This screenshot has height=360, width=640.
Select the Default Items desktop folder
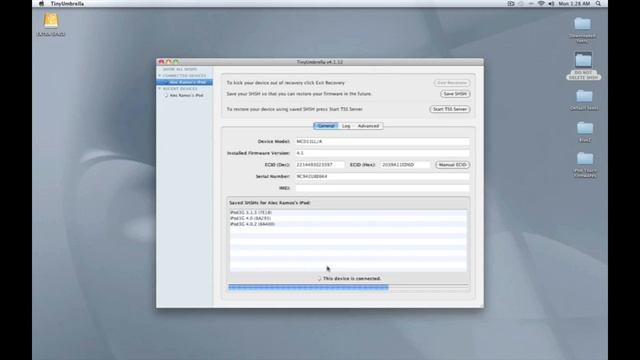point(584,97)
